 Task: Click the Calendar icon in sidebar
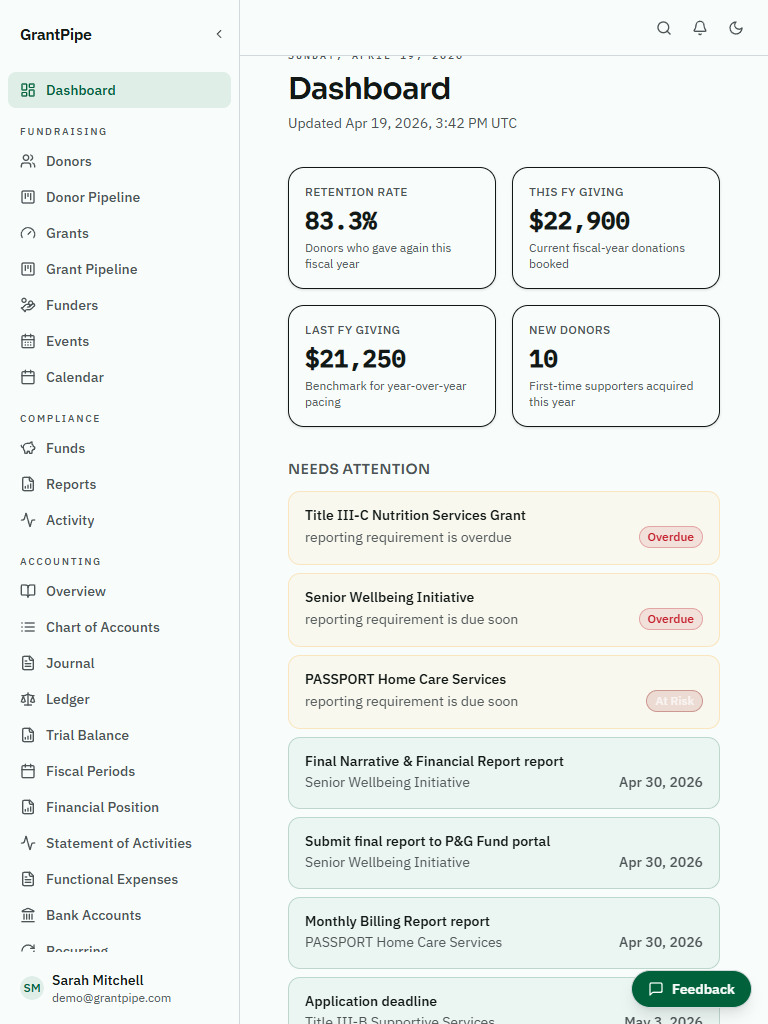(28, 377)
